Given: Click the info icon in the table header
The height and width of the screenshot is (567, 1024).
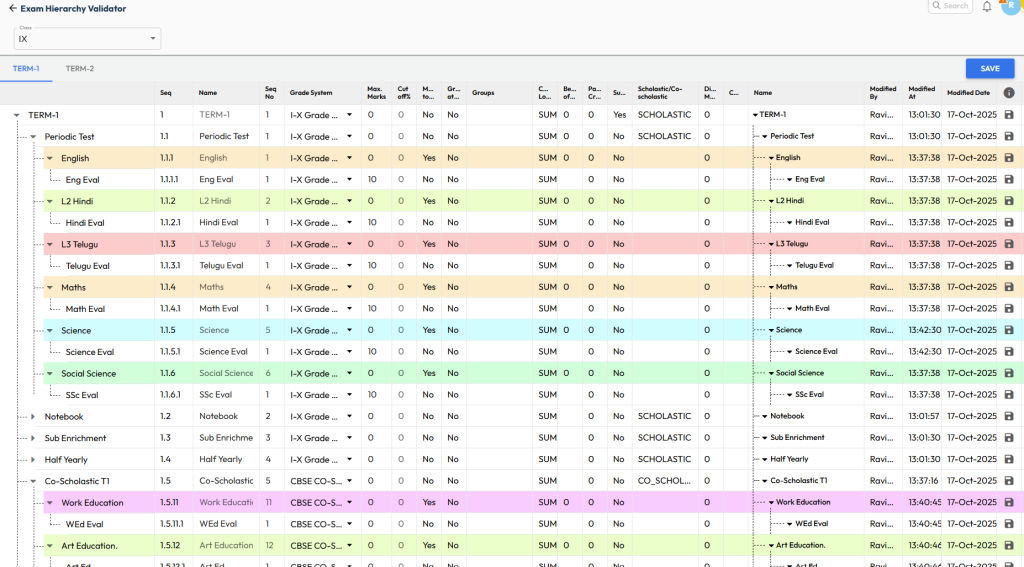Looking at the screenshot, I should 1009,93.
